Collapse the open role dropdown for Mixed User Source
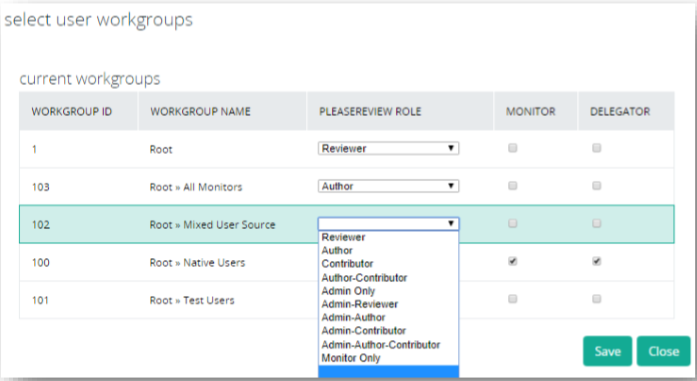Screen dimensions: 697x381 pos(389,224)
